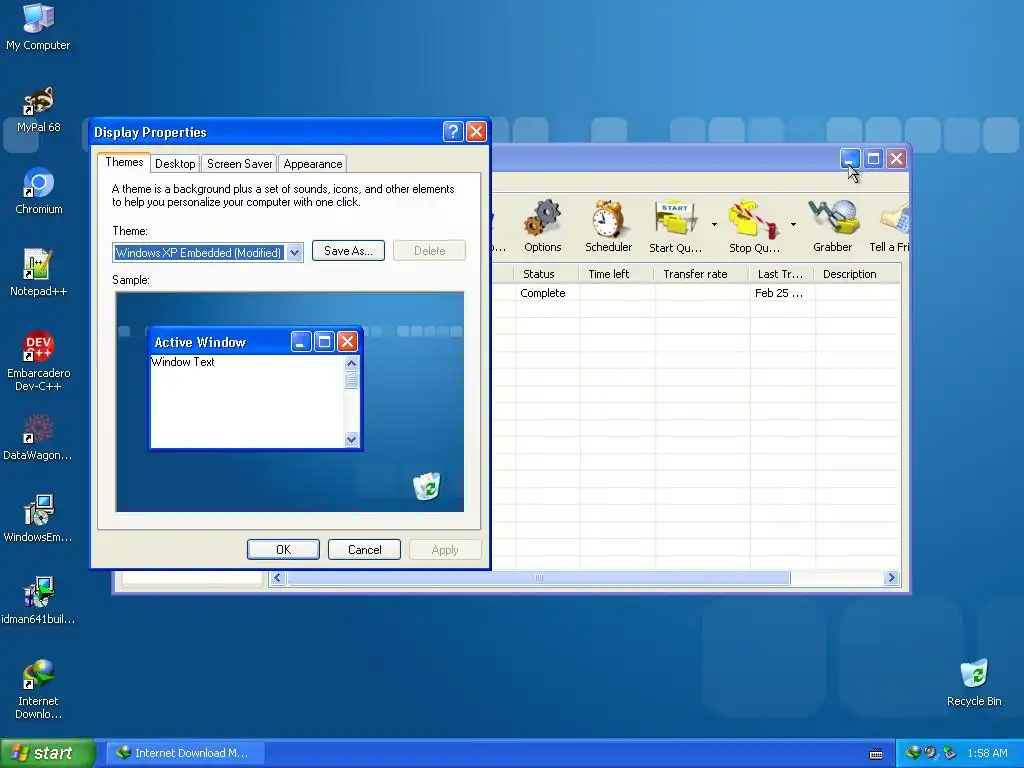Open the Theme combo box dropdown

[295, 253]
